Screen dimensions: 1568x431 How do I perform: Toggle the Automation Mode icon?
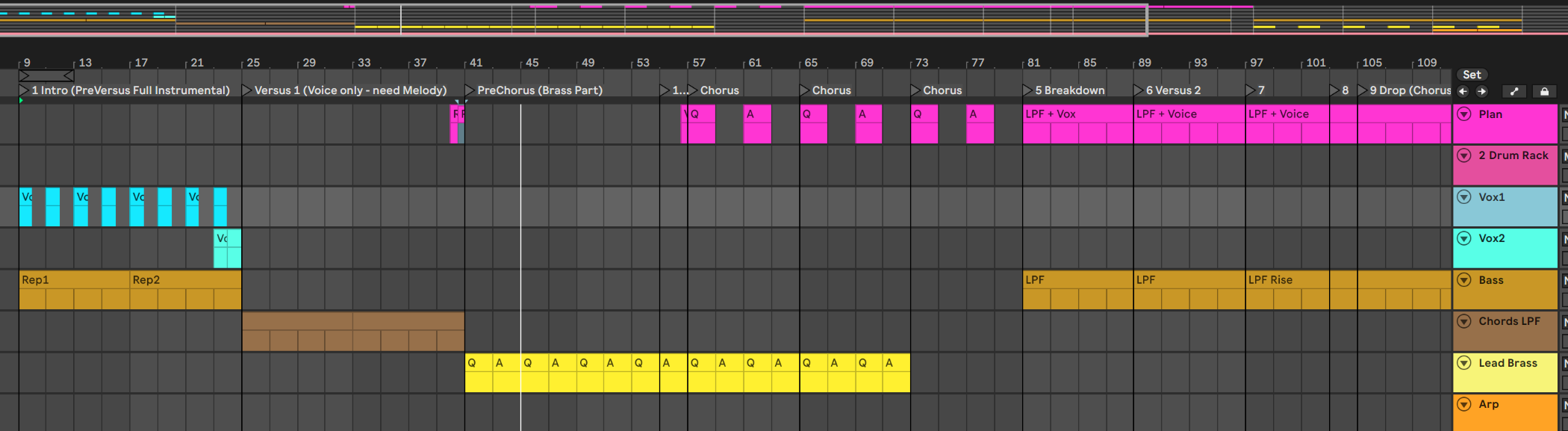coord(1514,91)
